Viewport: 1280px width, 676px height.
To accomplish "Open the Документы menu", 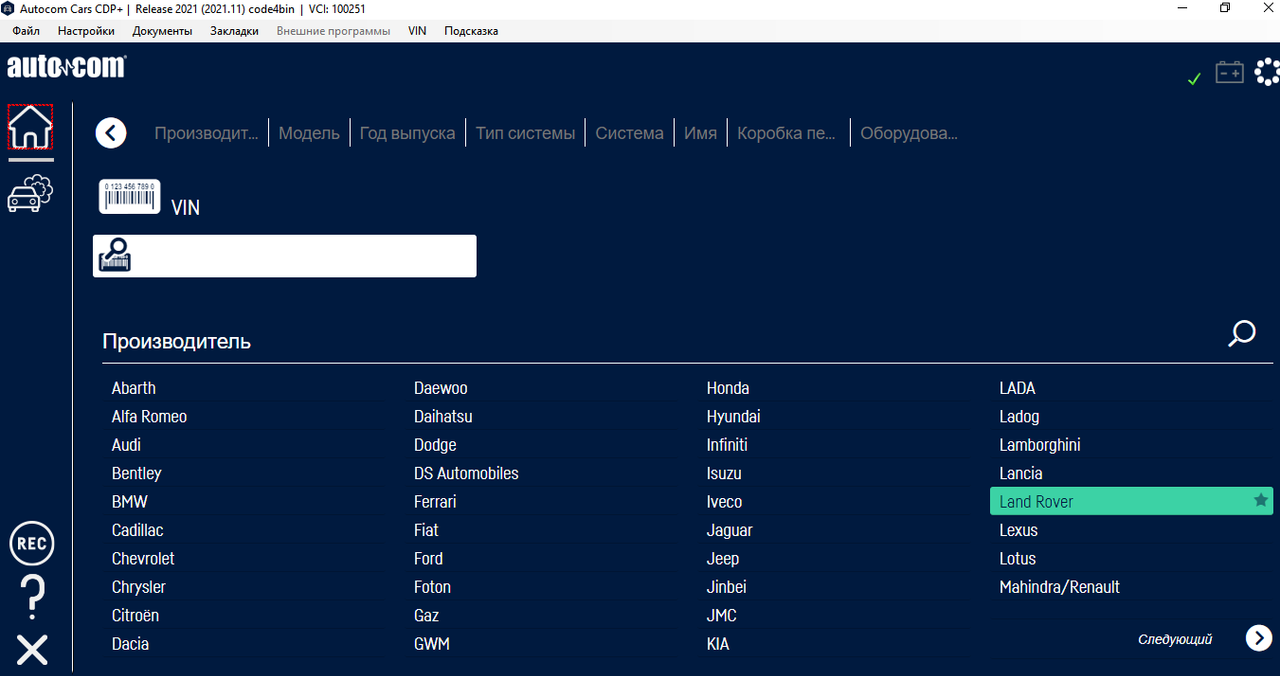I will click(x=162, y=31).
